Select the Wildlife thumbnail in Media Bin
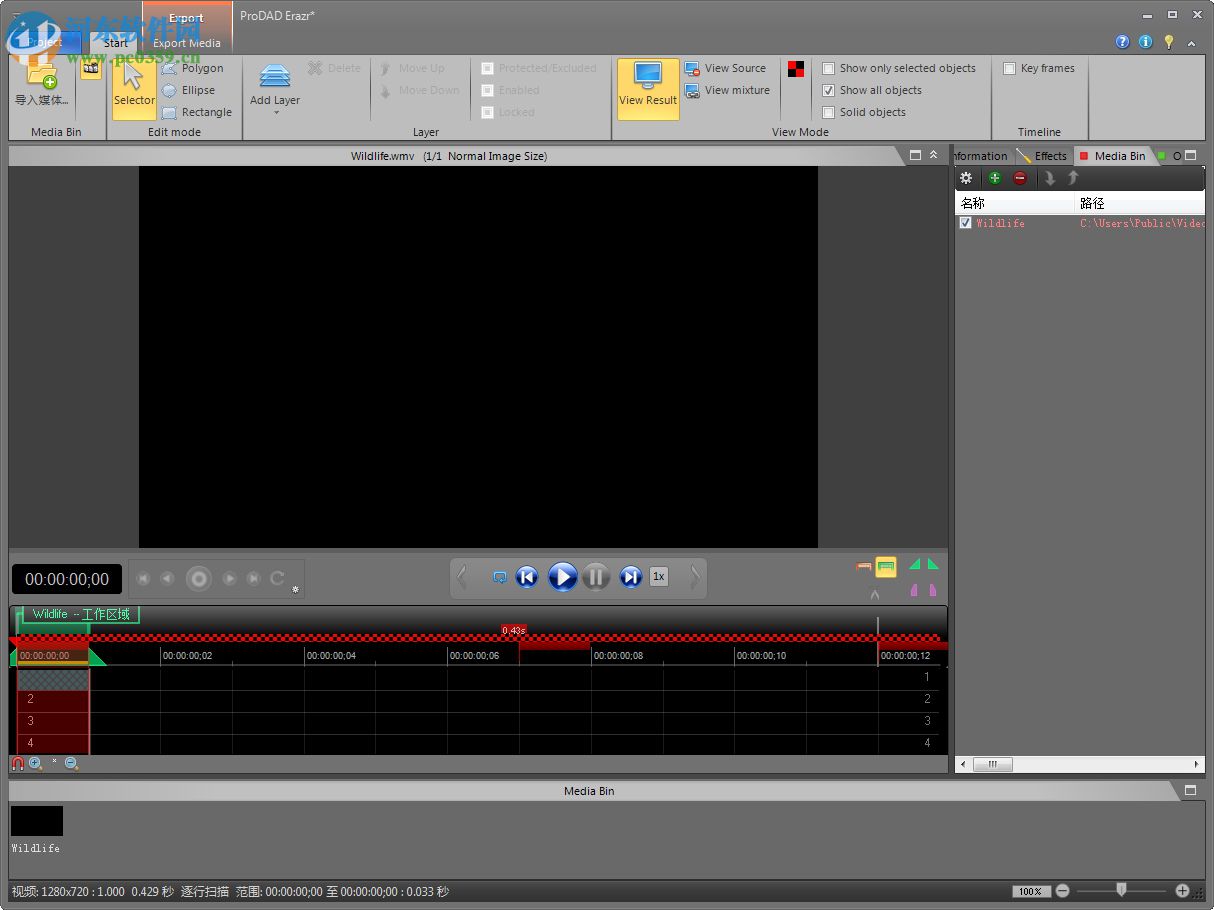The image size is (1214, 910). pos(37,821)
